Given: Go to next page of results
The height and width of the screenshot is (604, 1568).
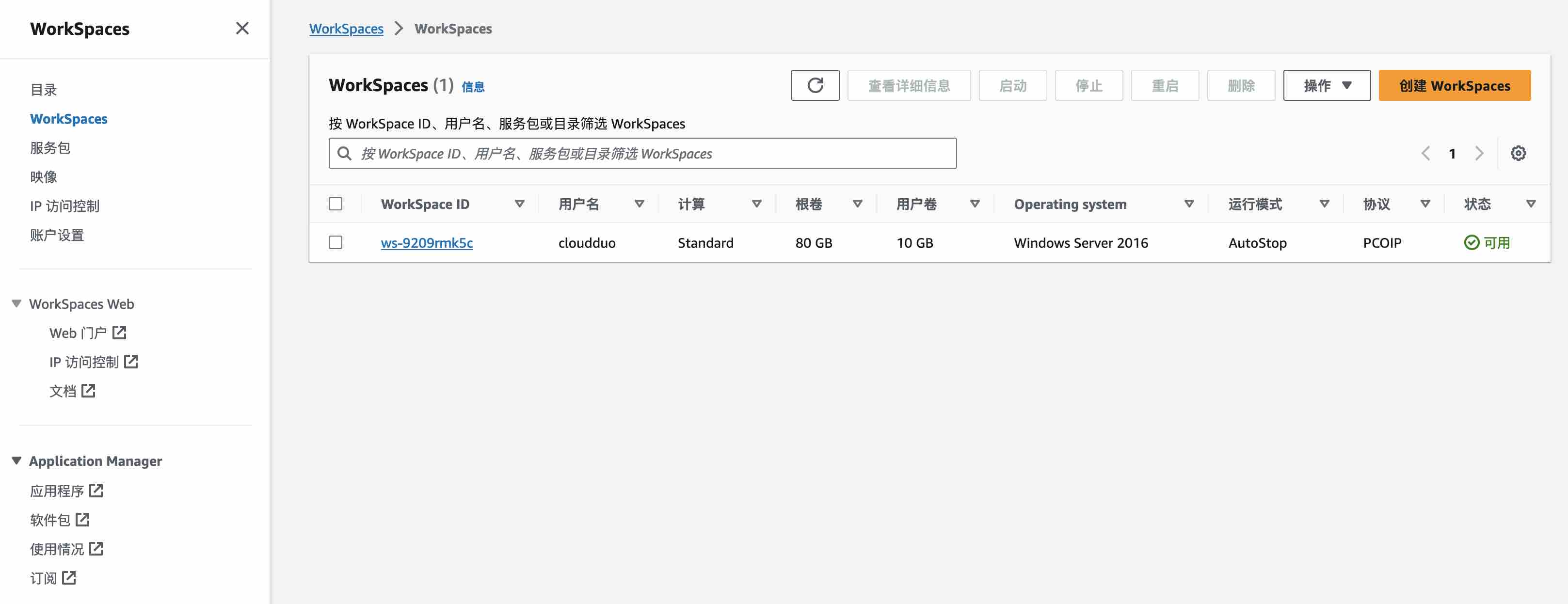Looking at the screenshot, I should tap(1479, 153).
